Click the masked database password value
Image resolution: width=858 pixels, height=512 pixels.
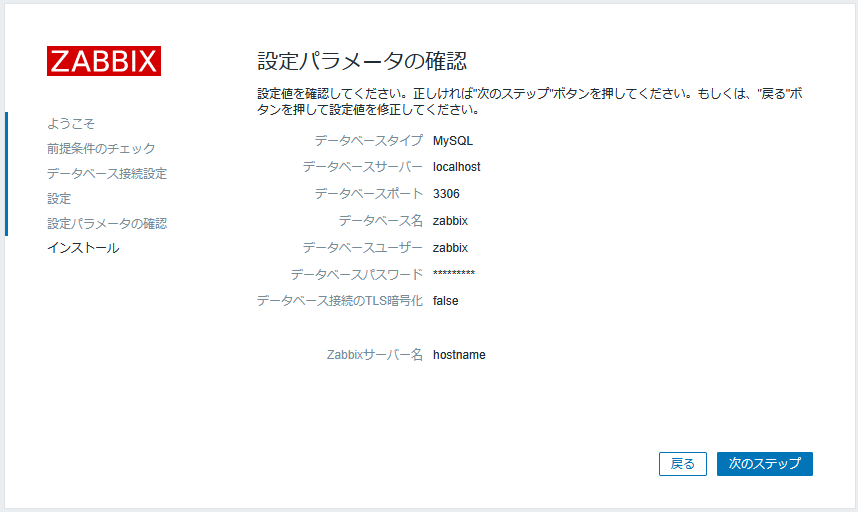coord(454,274)
